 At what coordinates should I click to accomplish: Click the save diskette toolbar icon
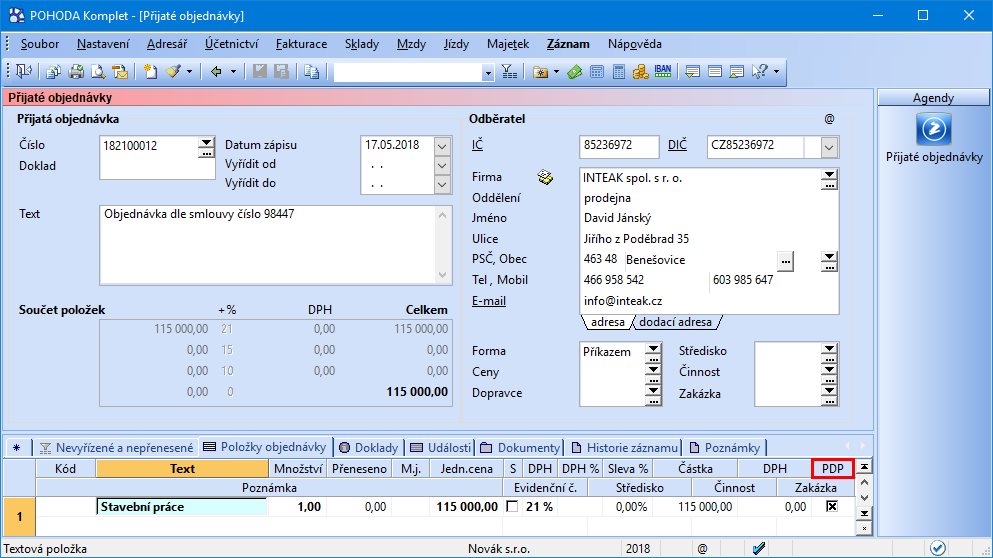pos(260,72)
